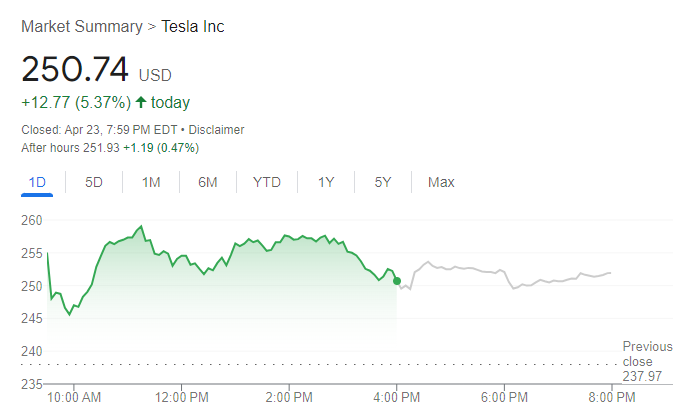Select the 1D time range tab
Viewport: 698px width, 411px height.
tap(38, 182)
